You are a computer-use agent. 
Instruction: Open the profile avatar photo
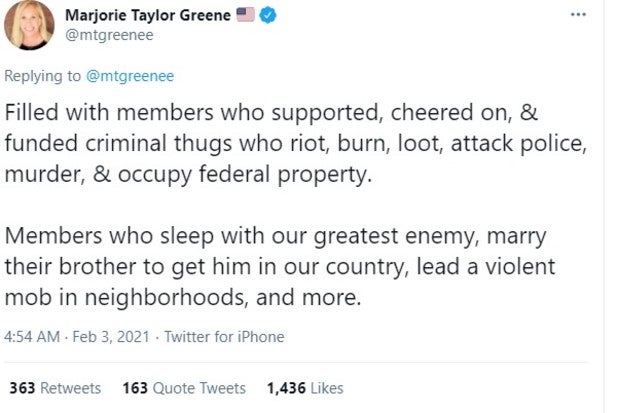coord(29,26)
